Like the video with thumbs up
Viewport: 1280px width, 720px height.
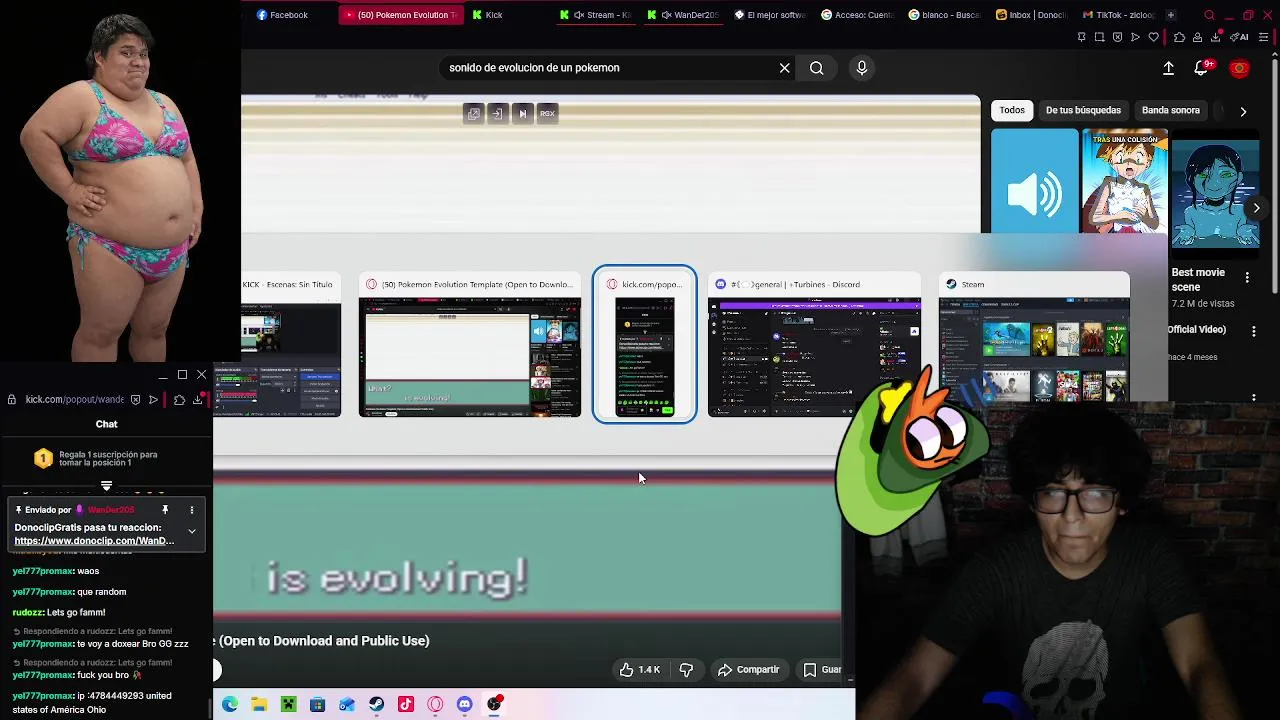[x=639, y=670]
